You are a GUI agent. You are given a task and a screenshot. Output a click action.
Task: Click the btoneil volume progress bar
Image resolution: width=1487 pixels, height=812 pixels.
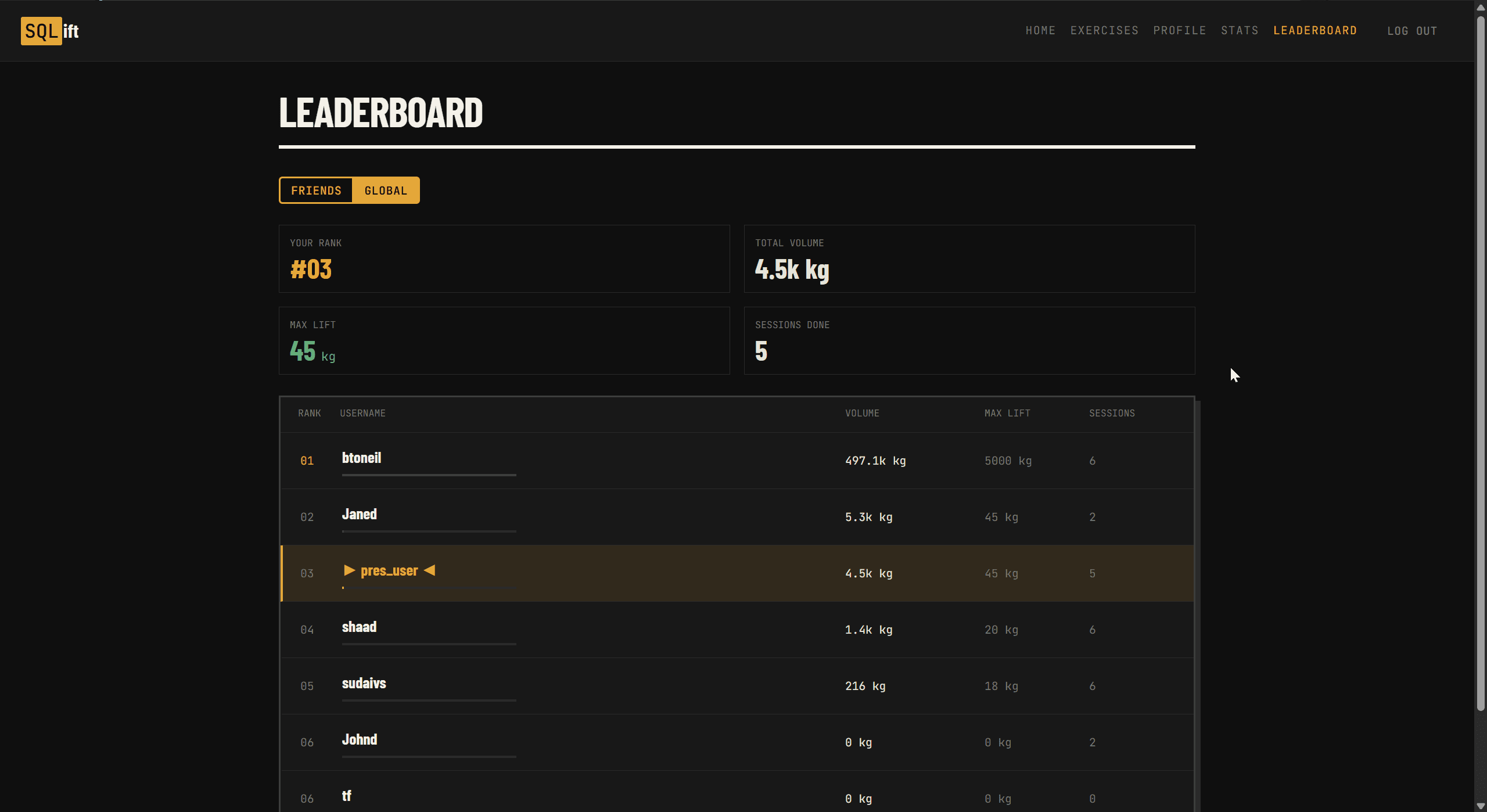(x=429, y=475)
